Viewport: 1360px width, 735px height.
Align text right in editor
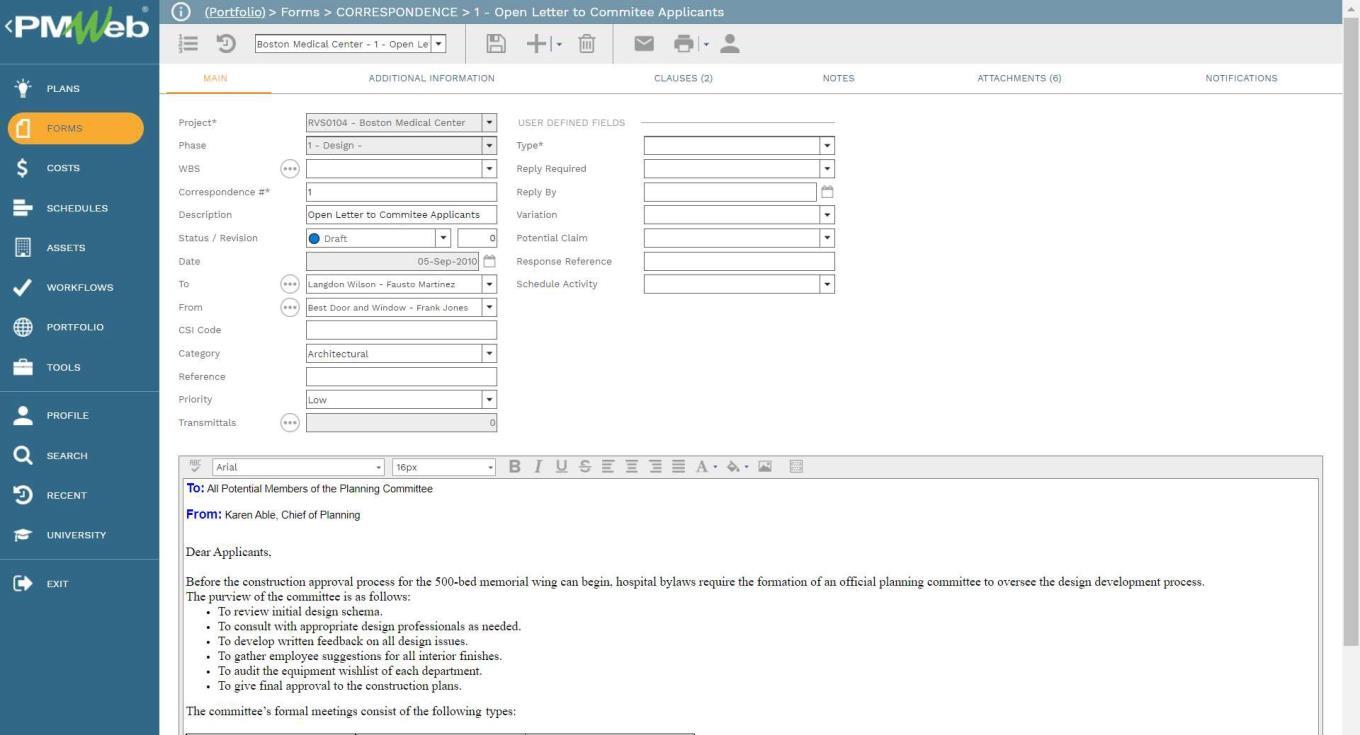[655, 466]
